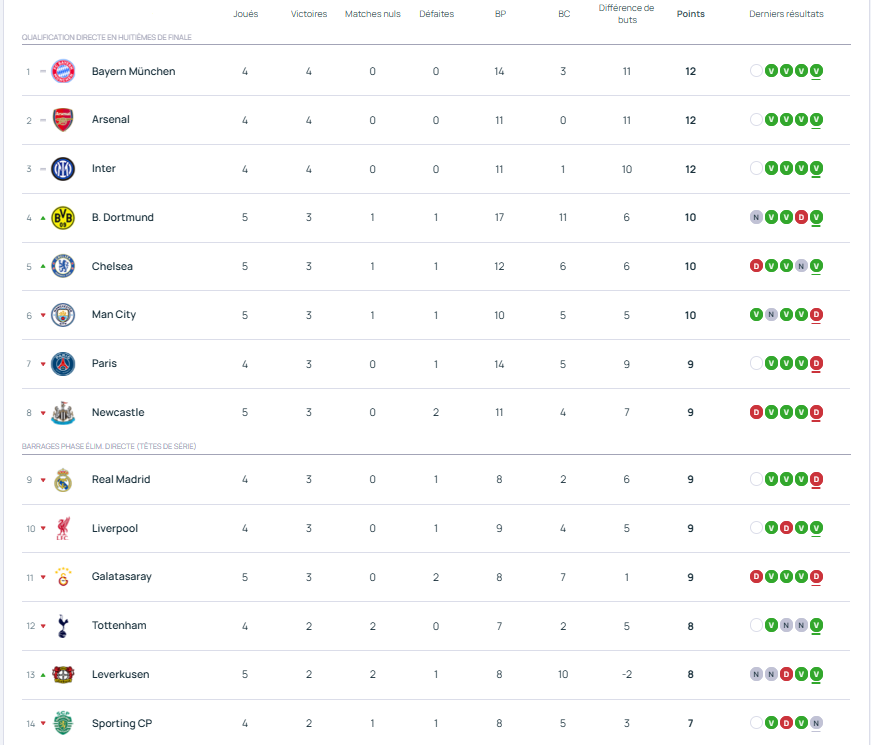Open the Sporting CP team link

tap(122, 723)
